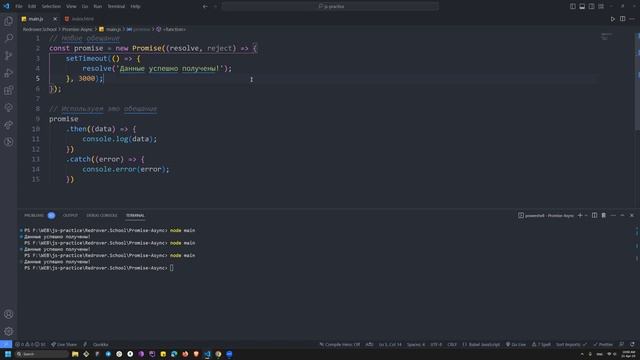Split the terminal panel
This screenshot has width=640, height=360.
click(594, 216)
